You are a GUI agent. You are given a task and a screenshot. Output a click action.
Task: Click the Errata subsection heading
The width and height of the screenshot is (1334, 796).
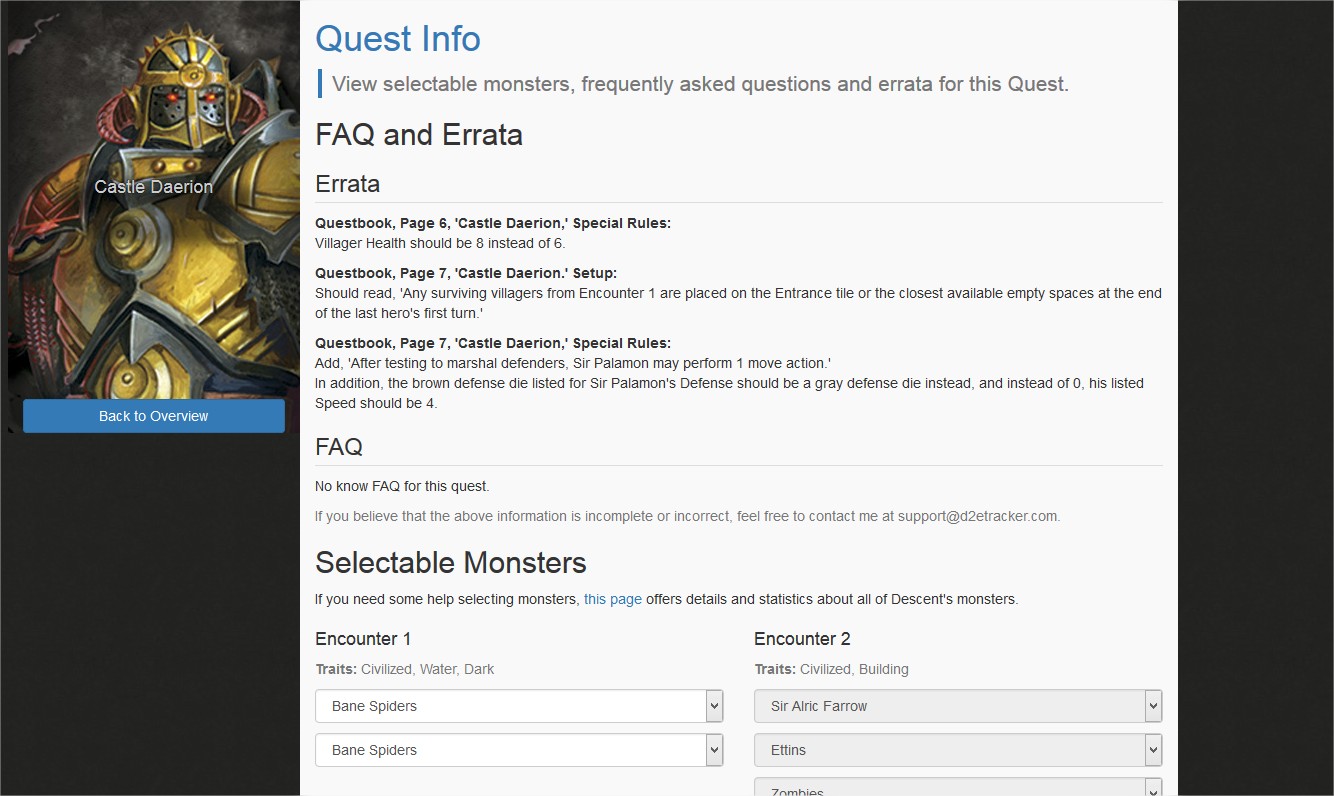pyautogui.click(x=347, y=184)
